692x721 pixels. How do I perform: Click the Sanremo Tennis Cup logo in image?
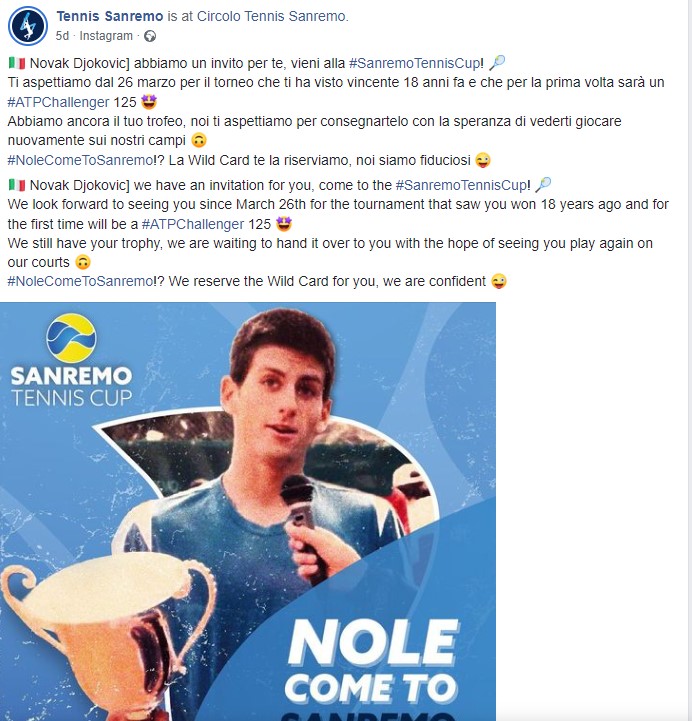point(71,360)
